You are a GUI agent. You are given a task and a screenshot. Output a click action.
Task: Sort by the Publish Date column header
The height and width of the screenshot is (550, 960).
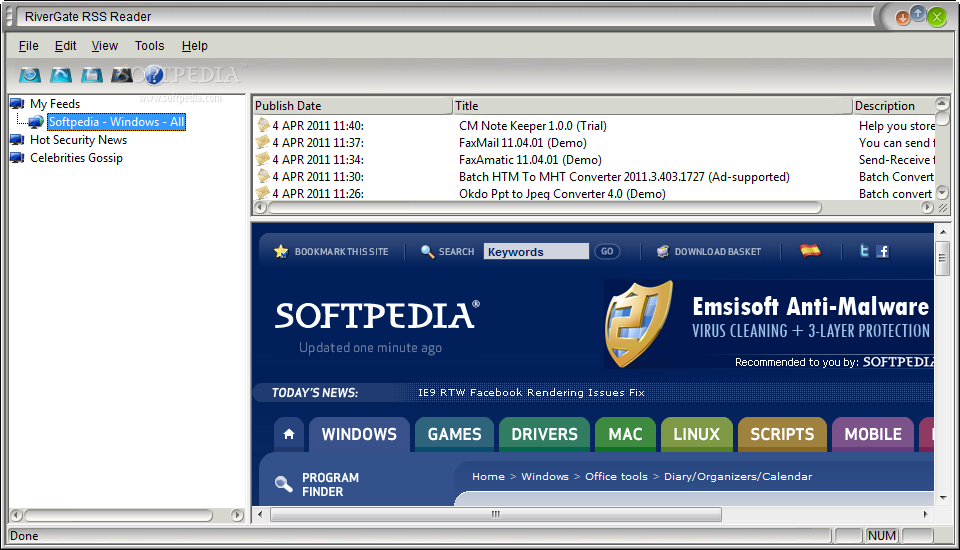352,106
